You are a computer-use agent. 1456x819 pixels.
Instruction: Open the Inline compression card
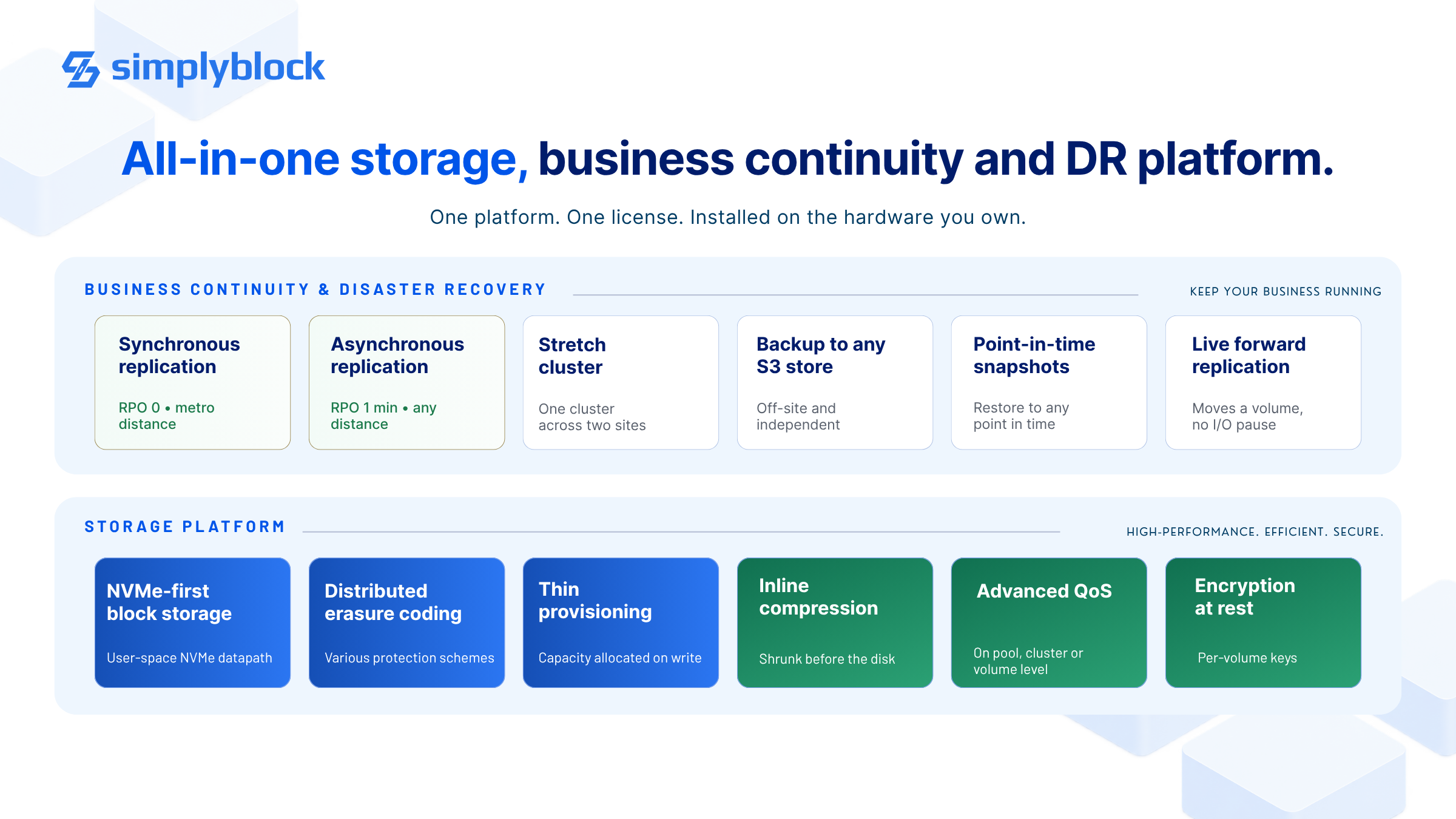tap(835, 622)
